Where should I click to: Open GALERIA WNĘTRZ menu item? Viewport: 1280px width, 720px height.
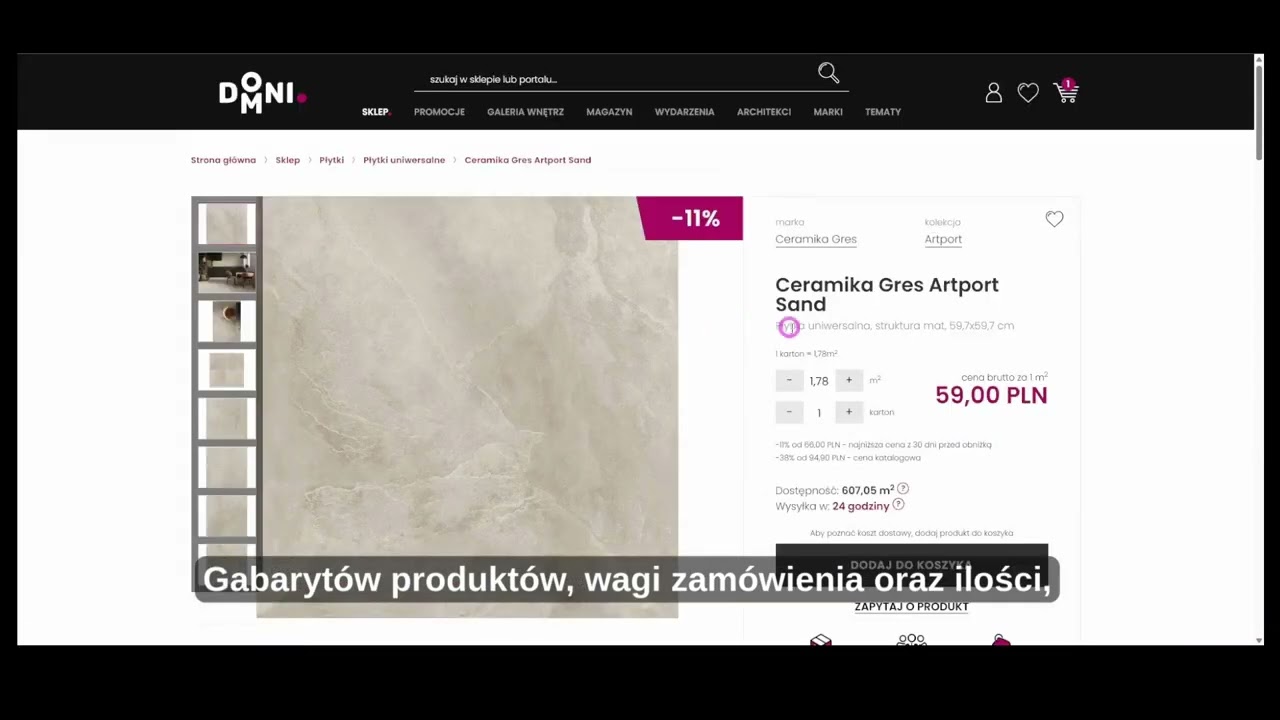tap(525, 112)
